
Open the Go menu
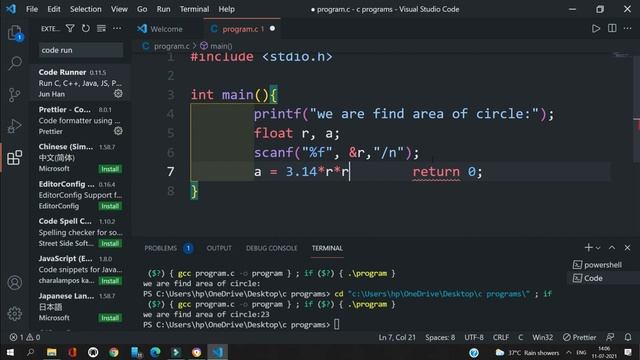[142, 9]
